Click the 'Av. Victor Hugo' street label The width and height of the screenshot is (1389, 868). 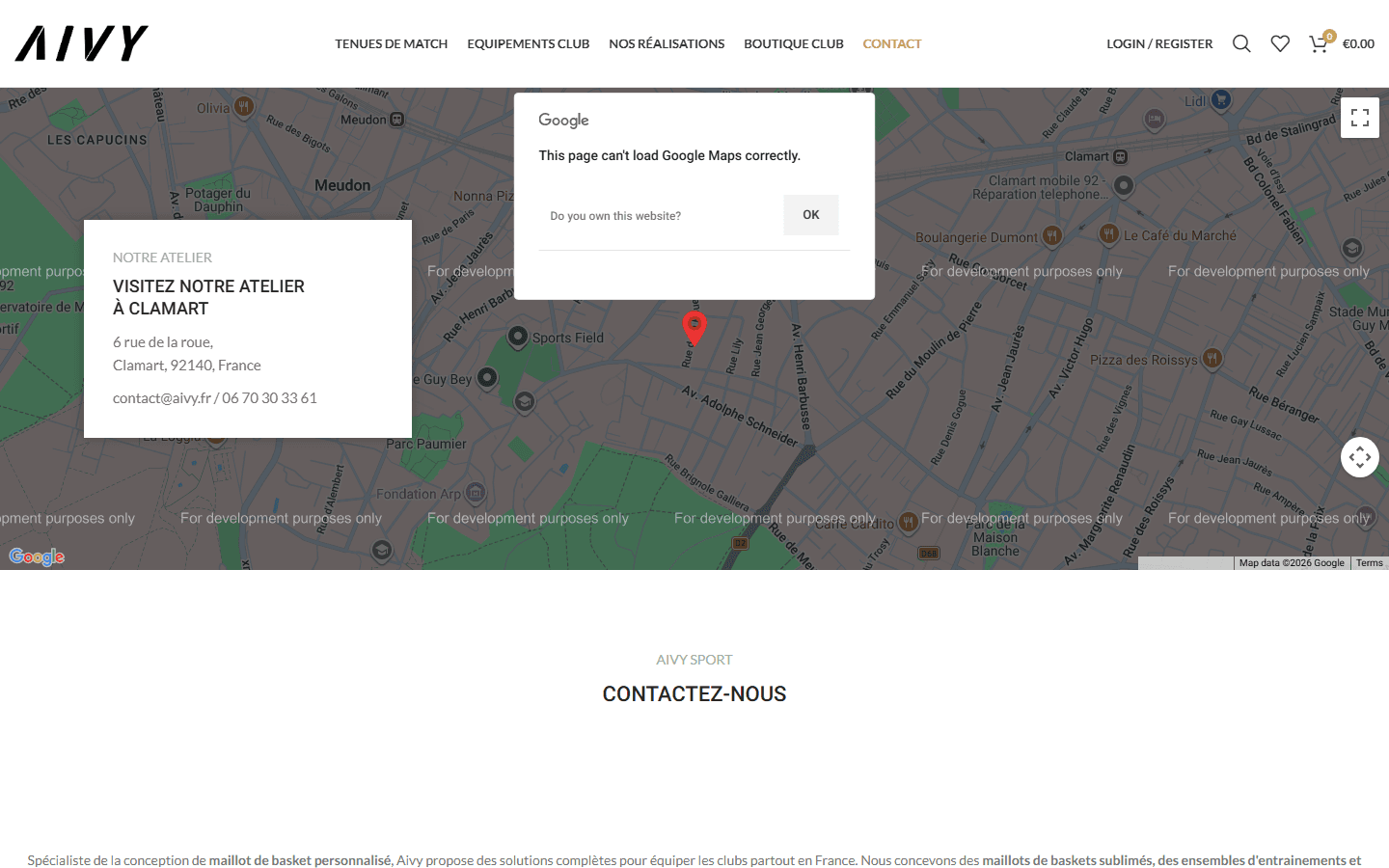click(x=1072, y=358)
